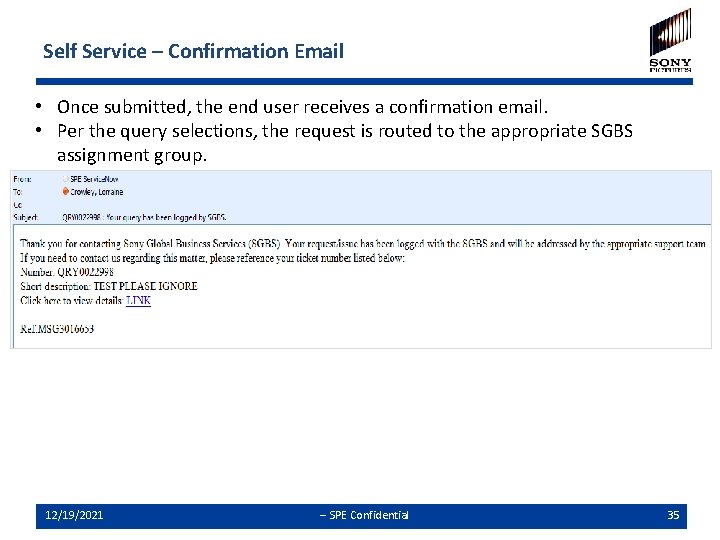720x540 pixels.
Task: Click the presence icon beside SPE ServiceNow
Action: [66, 179]
